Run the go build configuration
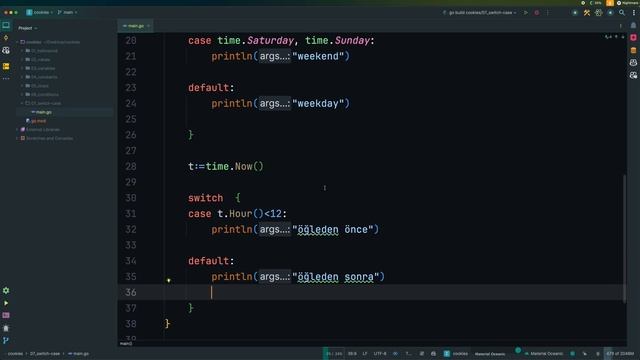 [x=526, y=13]
